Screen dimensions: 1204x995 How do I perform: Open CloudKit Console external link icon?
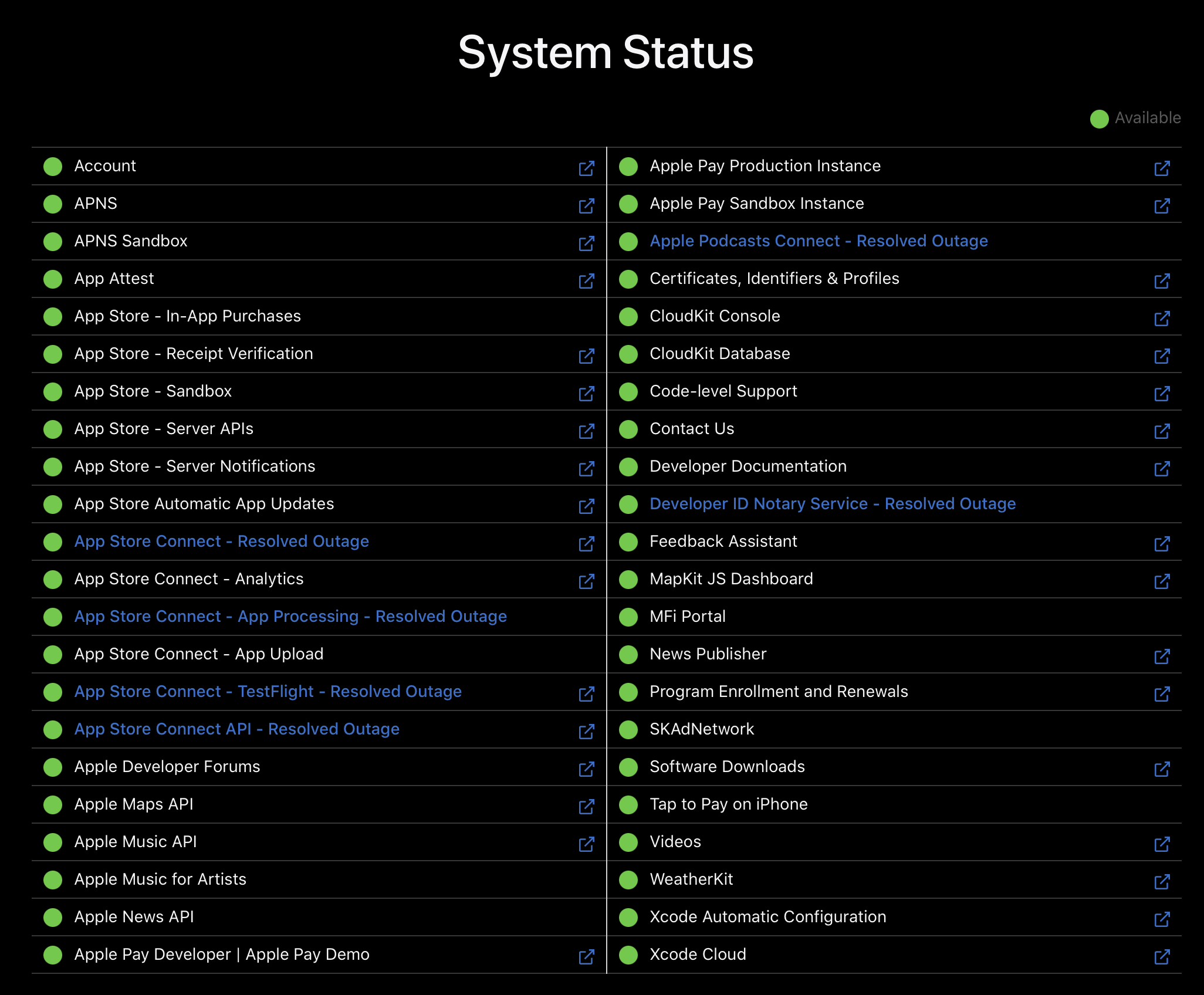point(1162,319)
